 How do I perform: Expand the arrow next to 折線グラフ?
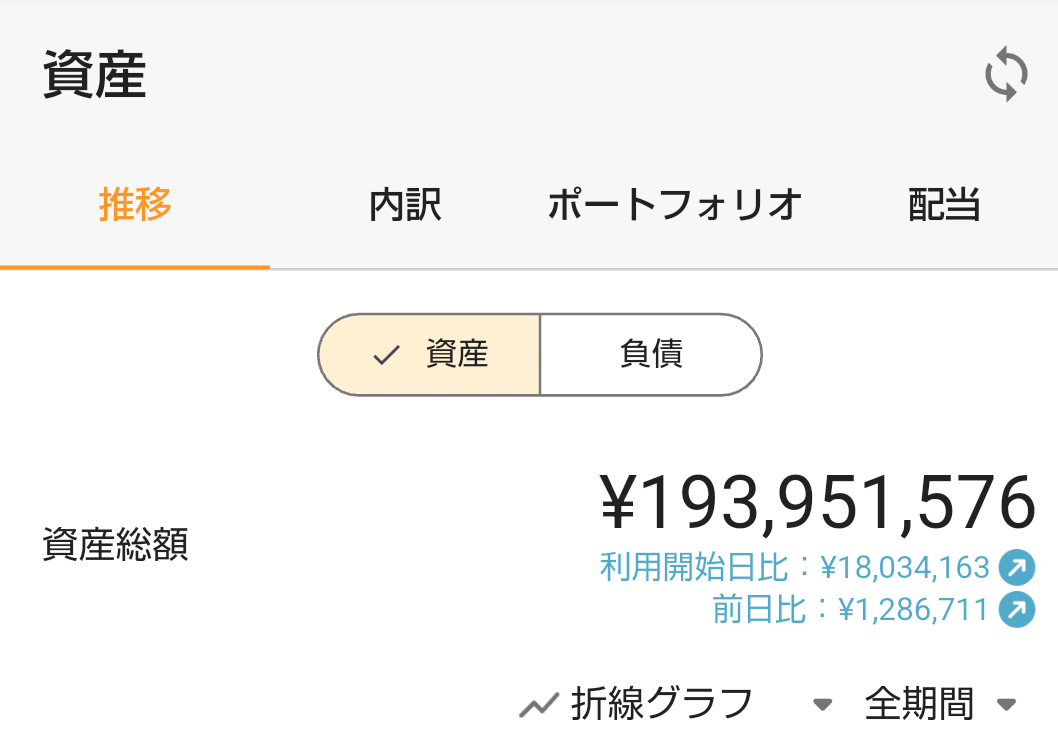[x=822, y=705]
